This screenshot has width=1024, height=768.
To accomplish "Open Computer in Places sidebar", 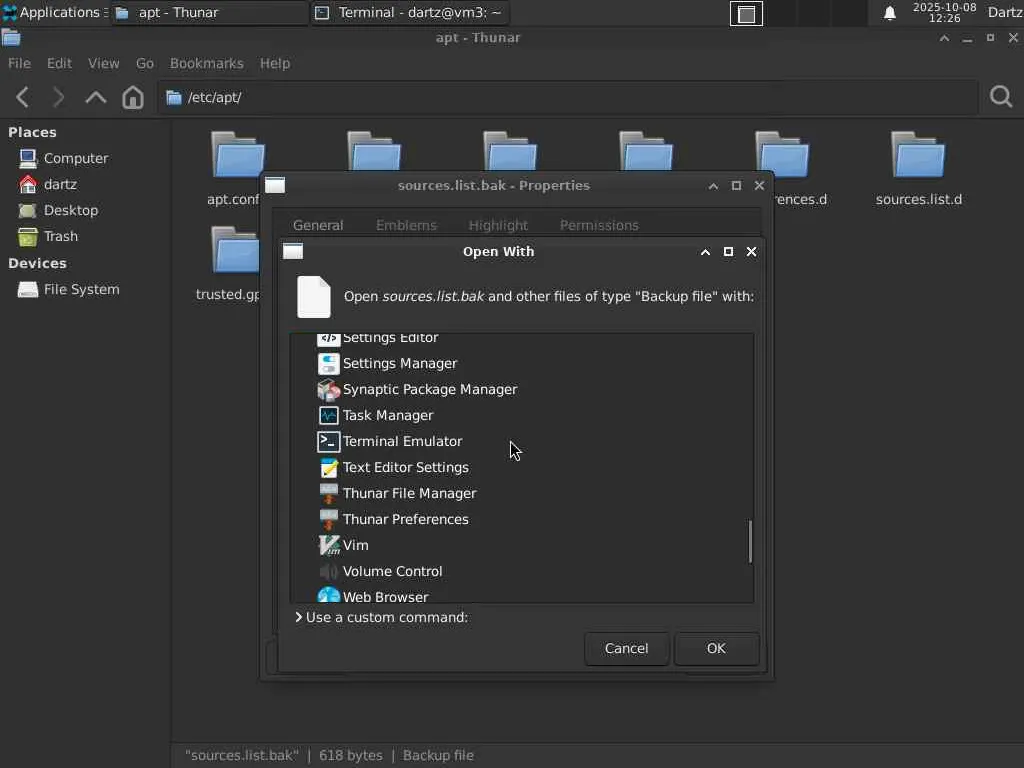I will (63, 159).
